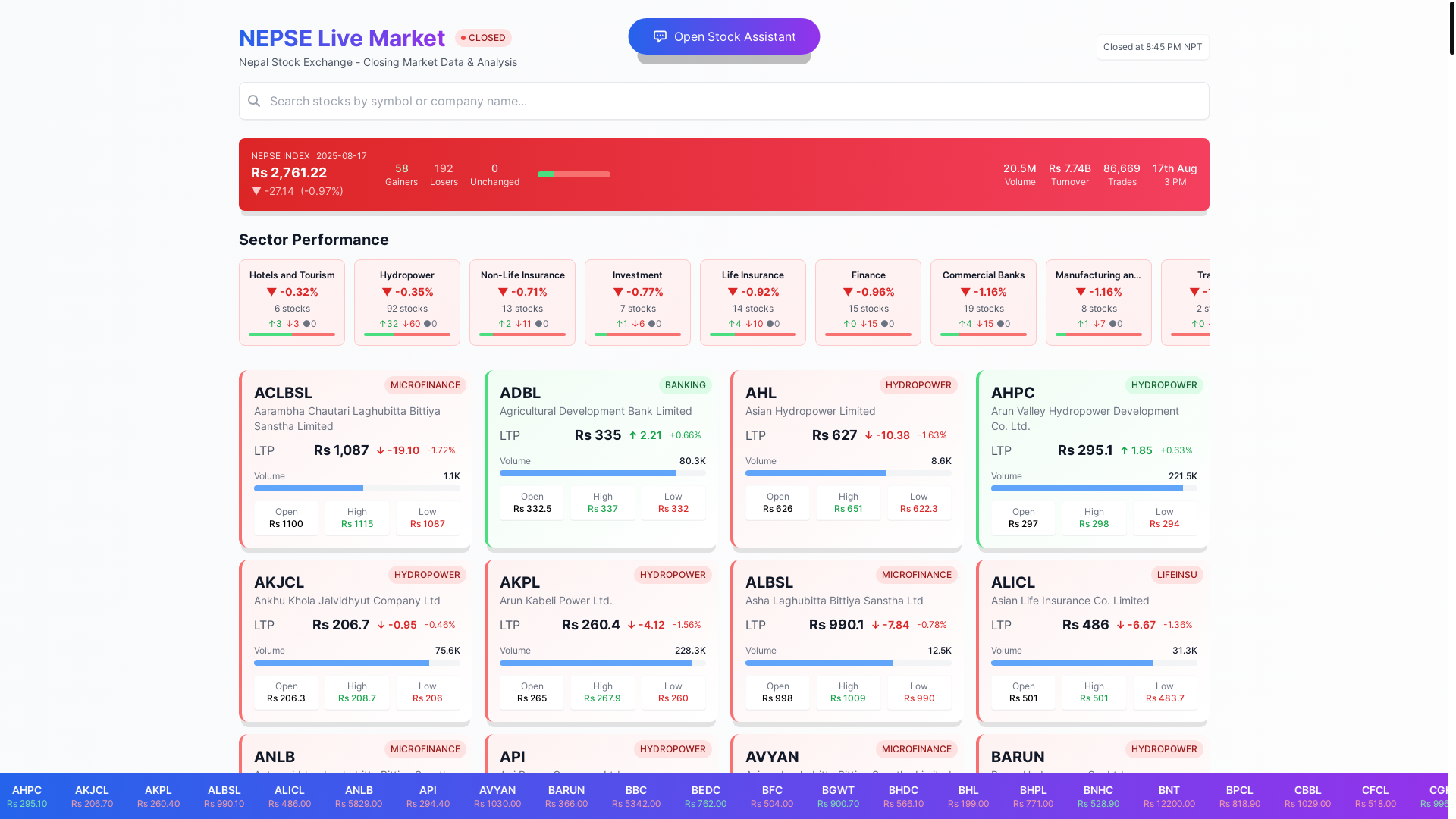1456x819 pixels.
Task: Click the down arrow icon on AKPL price change
Action: pos(632,625)
